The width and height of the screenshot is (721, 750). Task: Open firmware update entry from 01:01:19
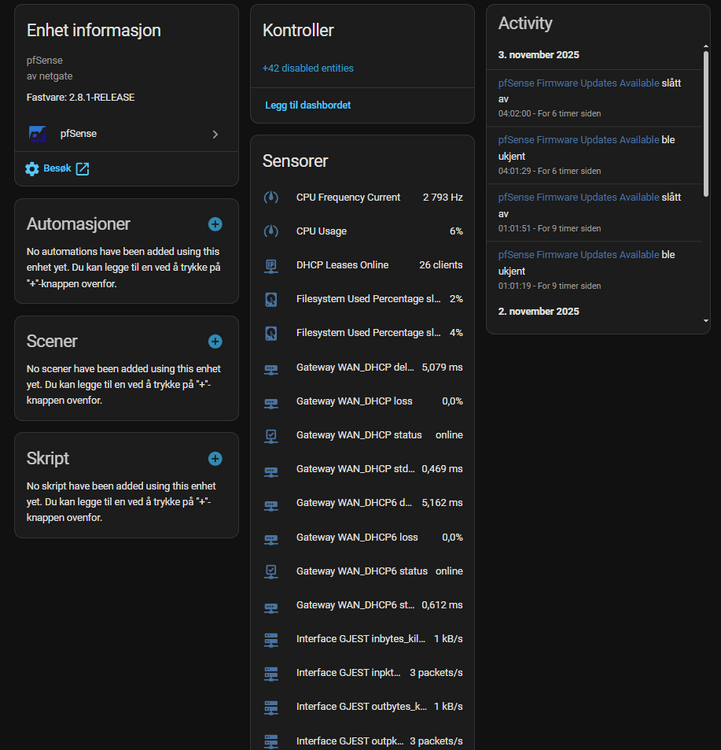click(578, 255)
